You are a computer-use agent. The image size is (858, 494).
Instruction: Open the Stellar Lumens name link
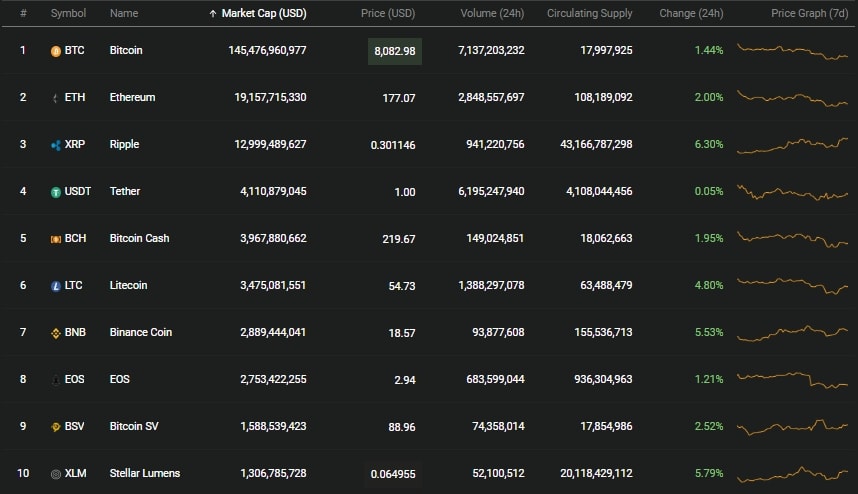(144, 473)
